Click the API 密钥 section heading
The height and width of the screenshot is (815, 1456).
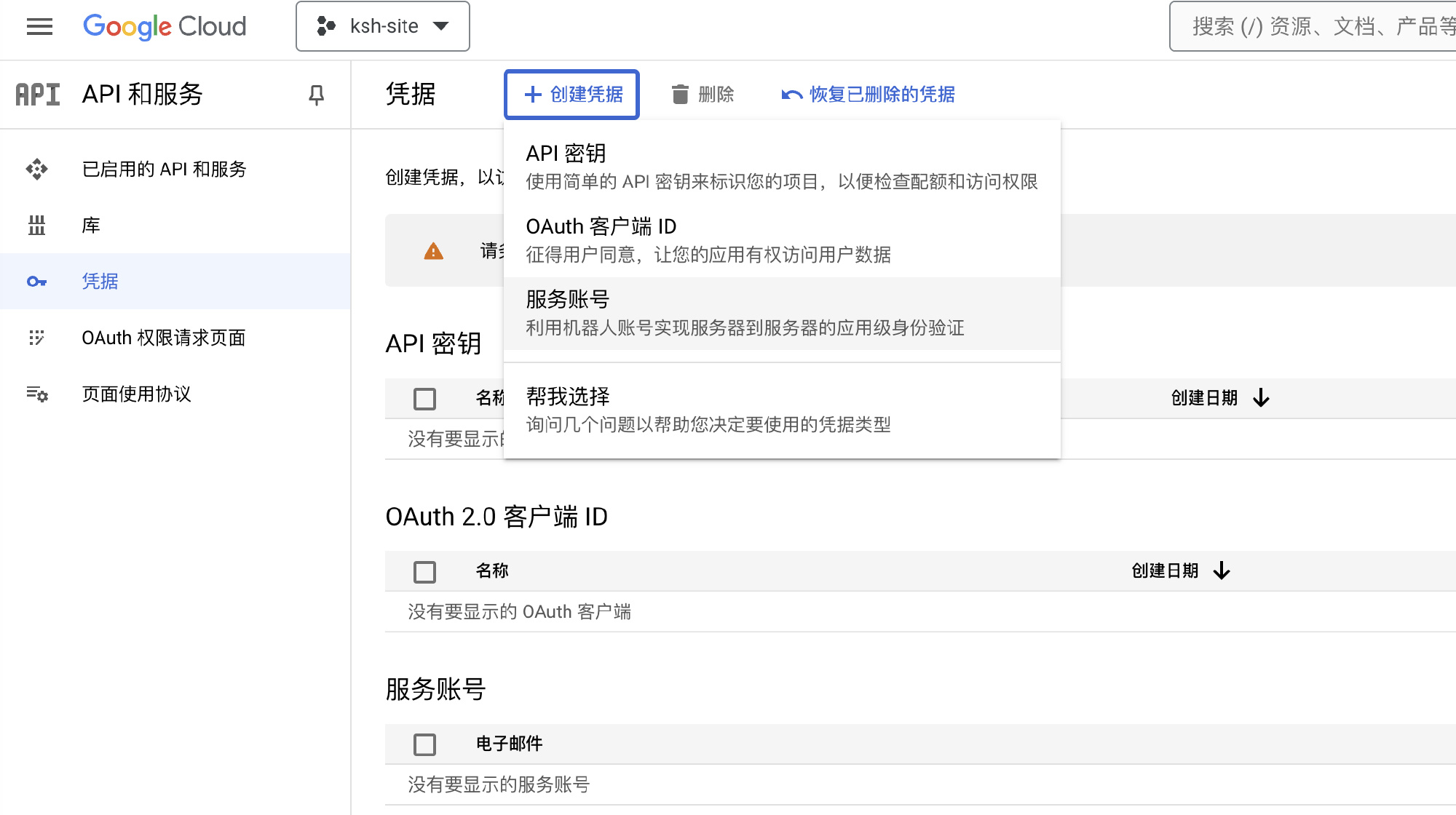433,343
